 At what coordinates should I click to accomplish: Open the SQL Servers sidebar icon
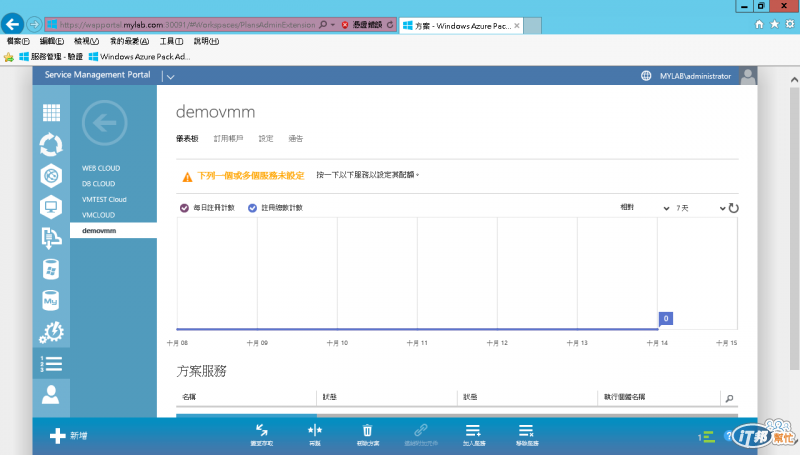(51, 269)
